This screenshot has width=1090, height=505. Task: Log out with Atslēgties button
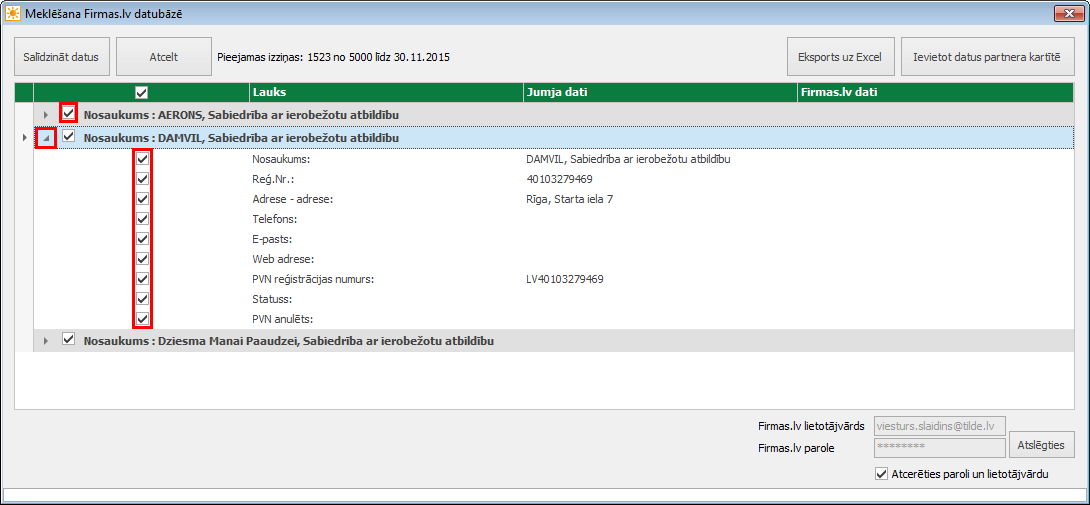click(1040, 444)
